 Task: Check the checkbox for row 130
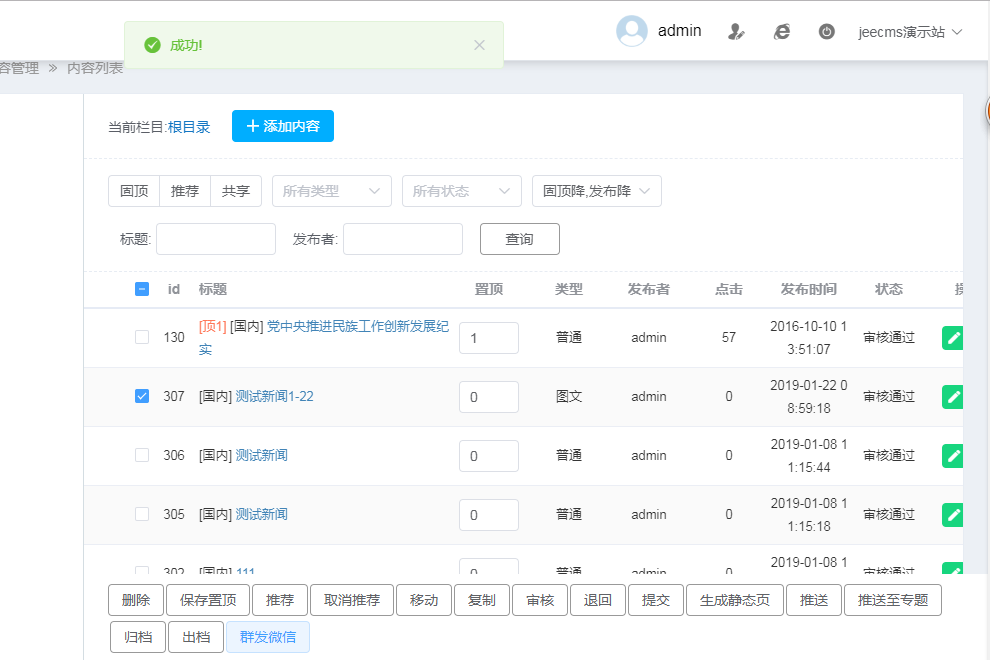click(142, 337)
